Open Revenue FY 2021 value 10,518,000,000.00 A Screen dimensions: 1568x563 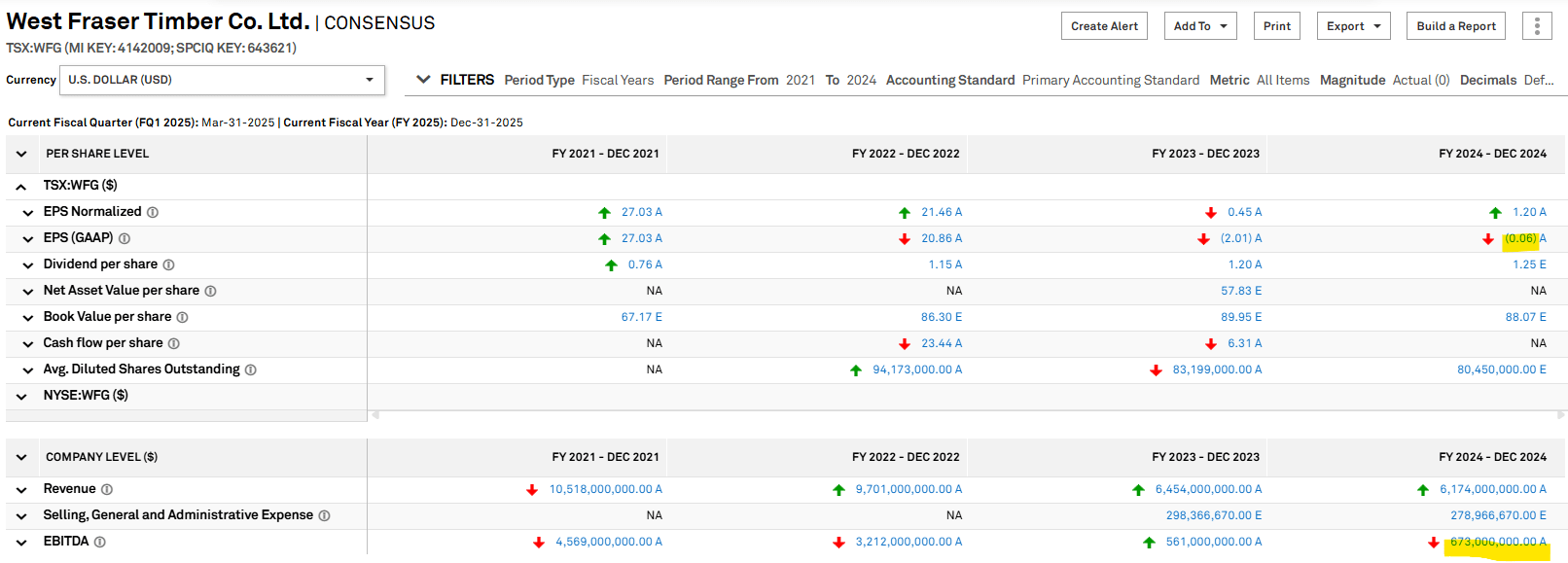(606, 489)
